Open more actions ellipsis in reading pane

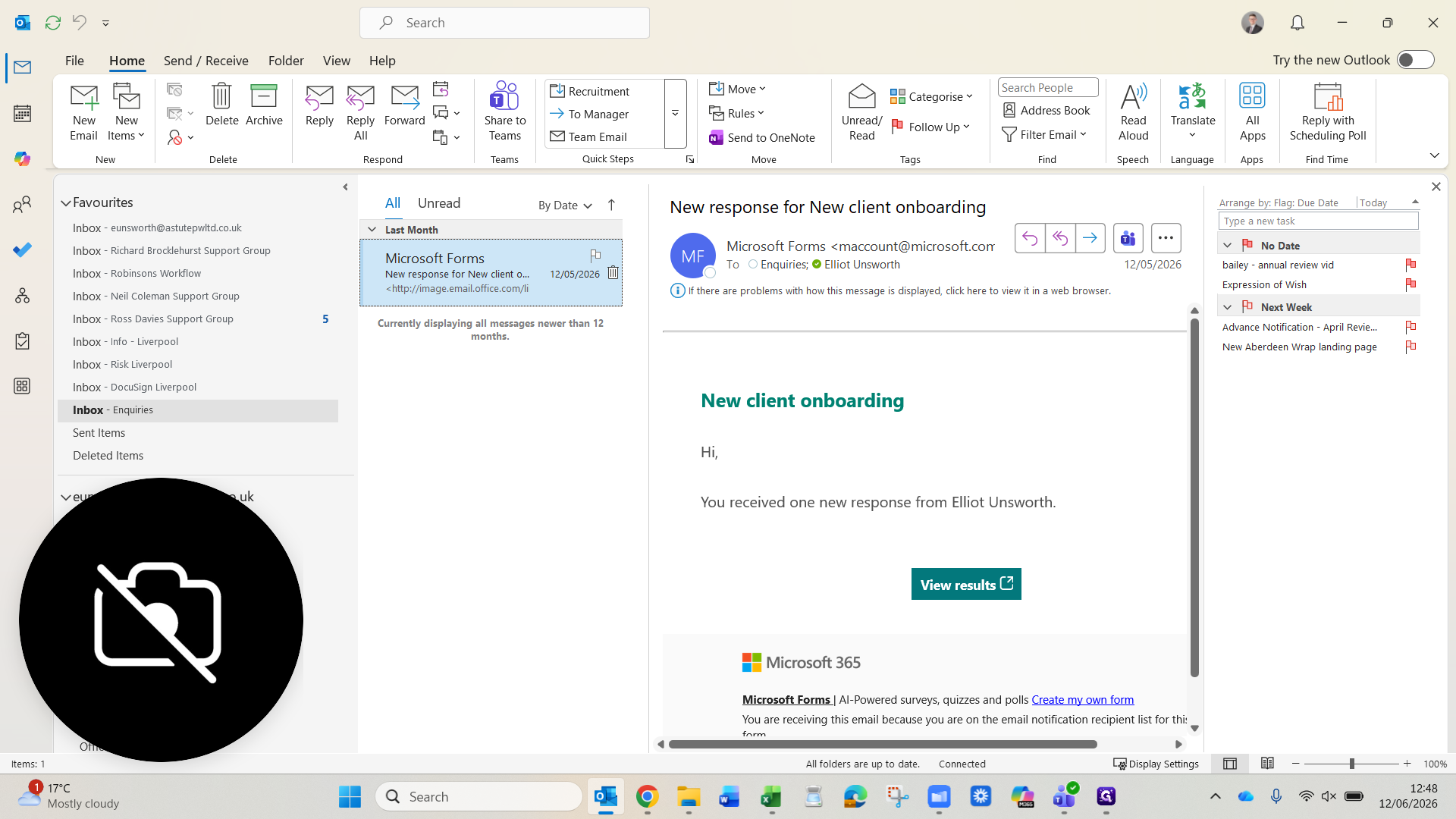1166,238
